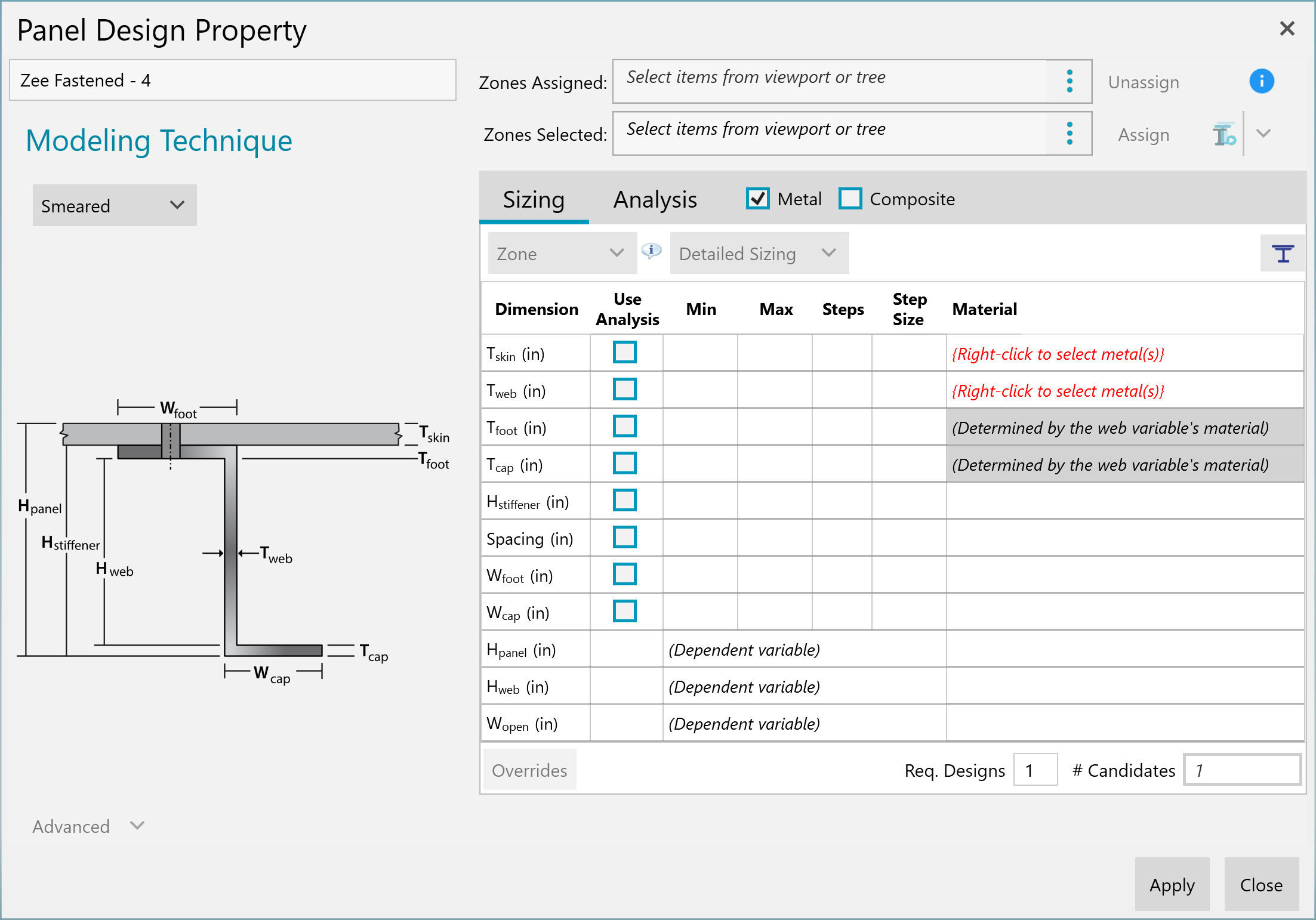Viewport: 1316px width, 920px height.
Task: Open the dropdown arrow next to assign icon
Action: [x=1263, y=134]
